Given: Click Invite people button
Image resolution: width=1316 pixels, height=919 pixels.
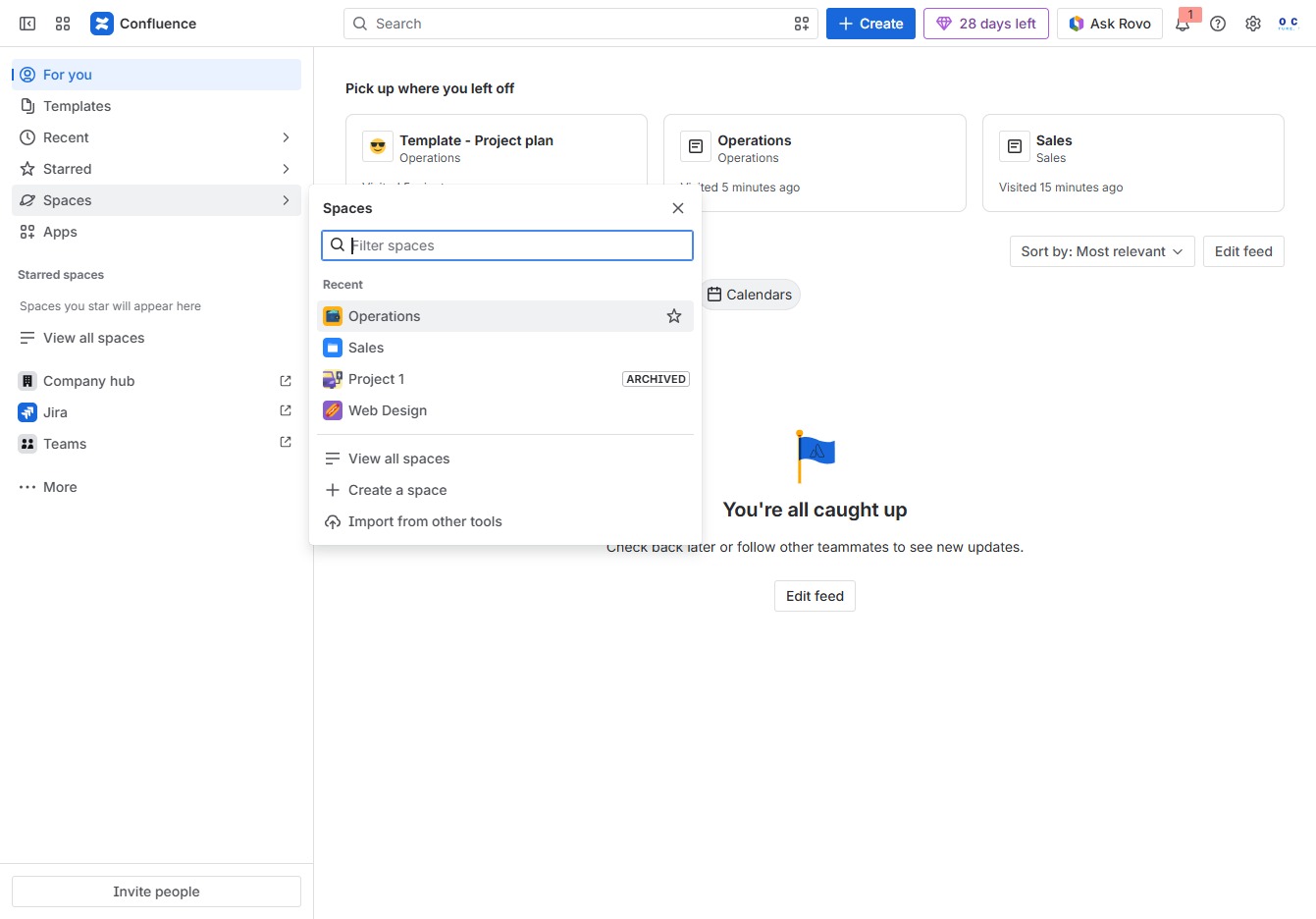Looking at the screenshot, I should (156, 892).
